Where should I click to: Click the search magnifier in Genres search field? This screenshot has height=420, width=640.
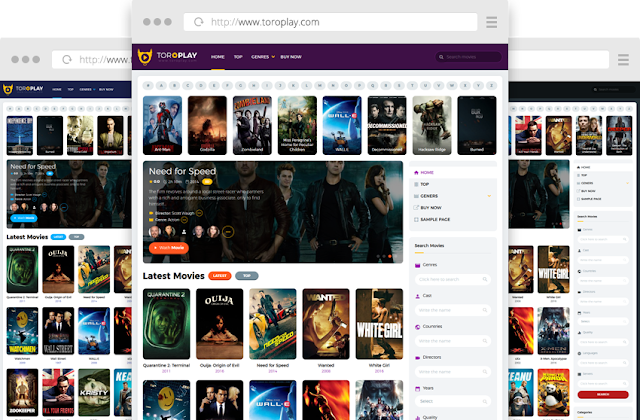click(x=485, y=280)
